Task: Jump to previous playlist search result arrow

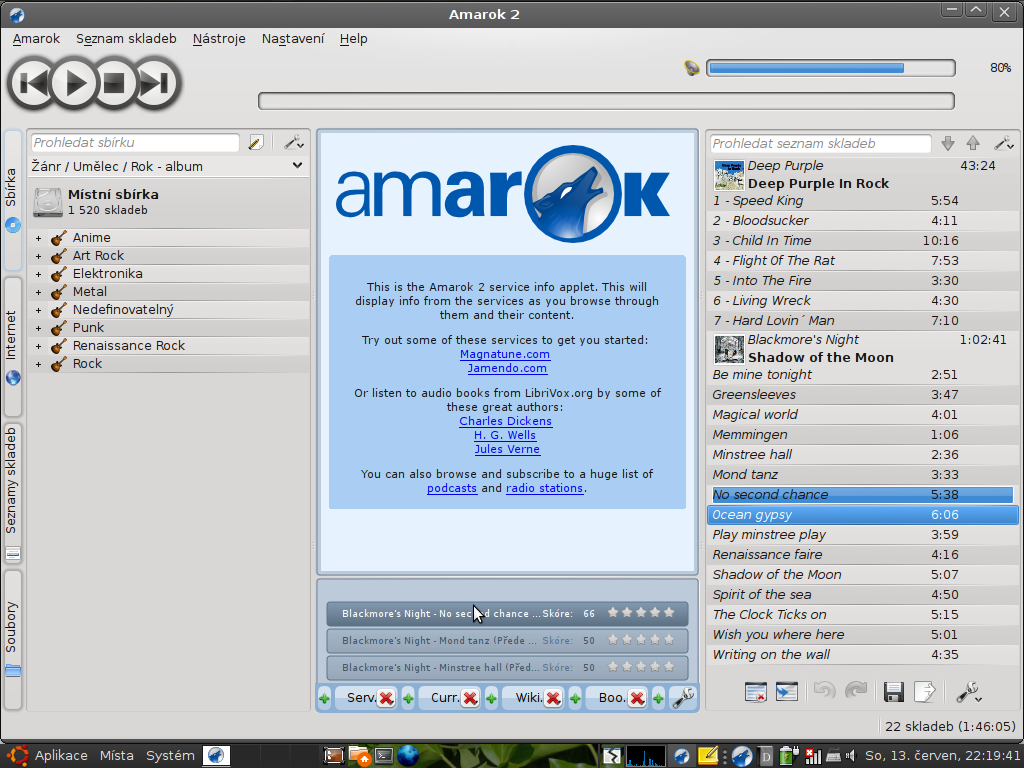Action: tap(973, 144)
